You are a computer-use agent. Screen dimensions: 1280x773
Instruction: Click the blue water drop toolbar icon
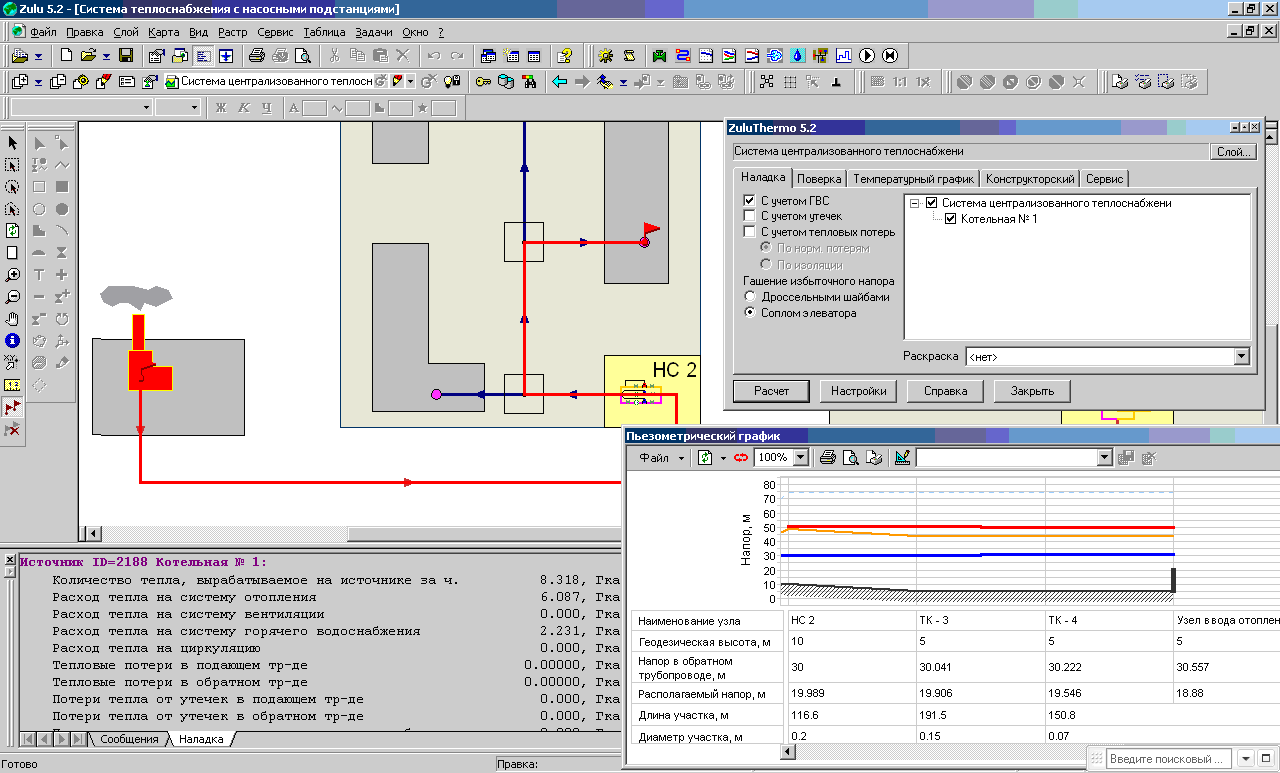point(797,56)
